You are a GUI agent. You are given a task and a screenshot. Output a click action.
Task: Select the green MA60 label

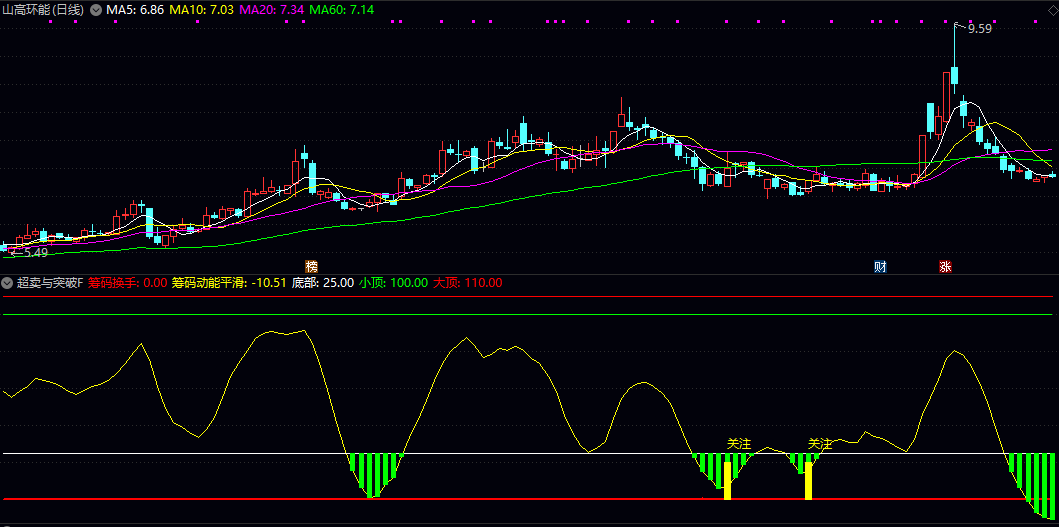coord(342,9)
